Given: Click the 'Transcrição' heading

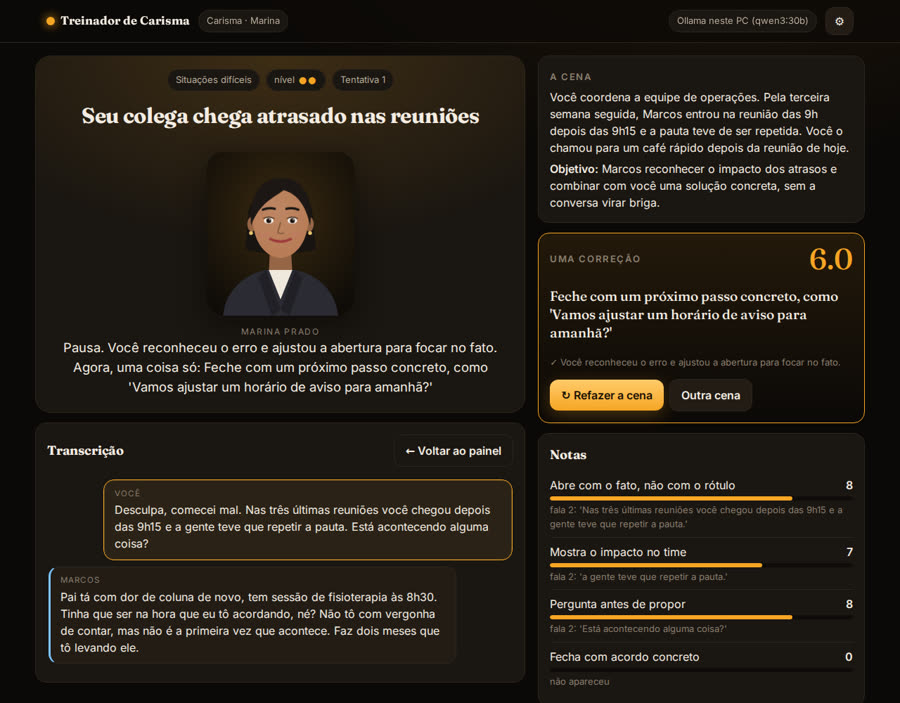Looking at the screenshot, I should pyautogui.click(x=86, y=450).
